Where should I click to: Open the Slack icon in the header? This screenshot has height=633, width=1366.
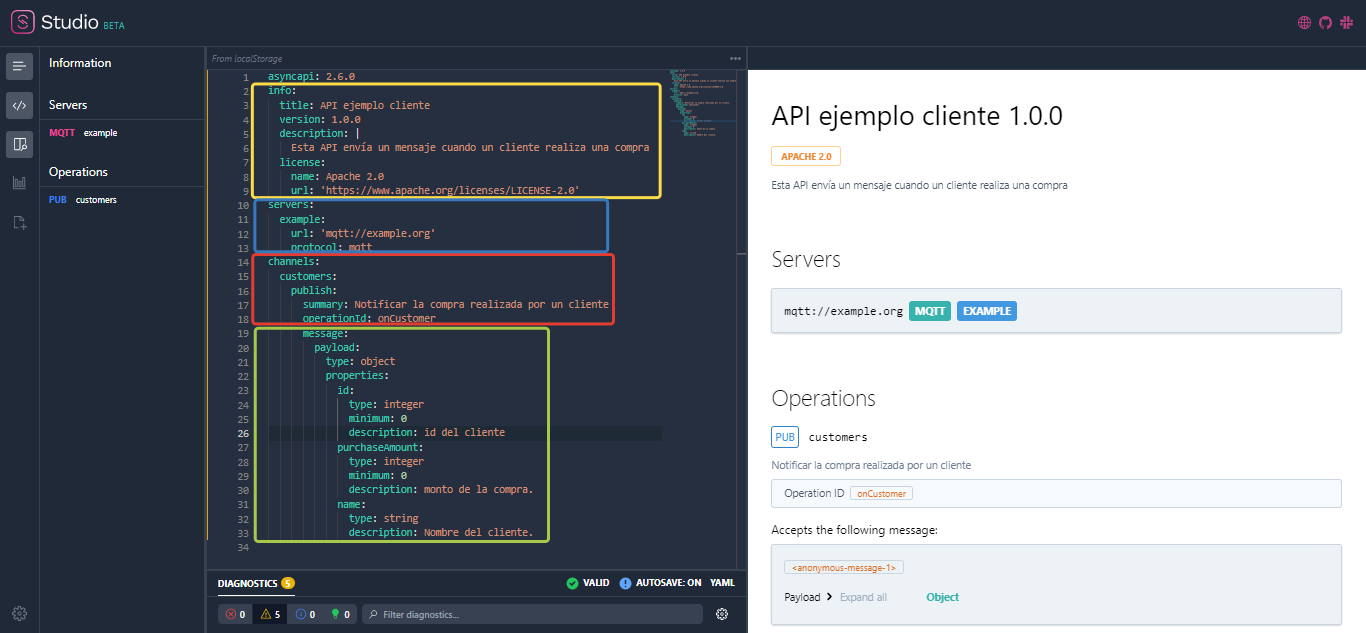click(x=1346, y=21)
